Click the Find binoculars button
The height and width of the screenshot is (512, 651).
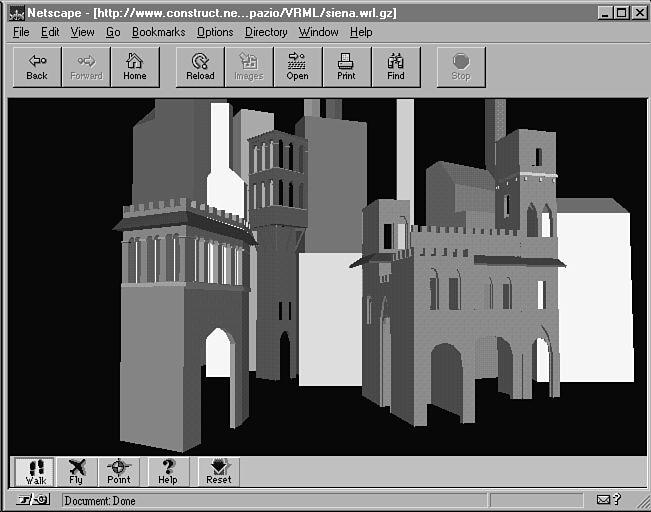(396, 67)
